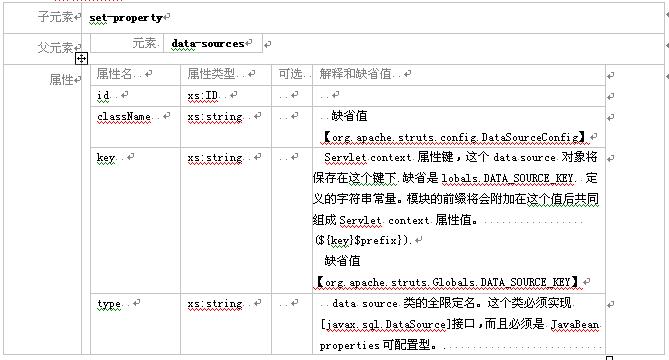Click xs:string in the type row
669x360 pixels.
(215, 304)
